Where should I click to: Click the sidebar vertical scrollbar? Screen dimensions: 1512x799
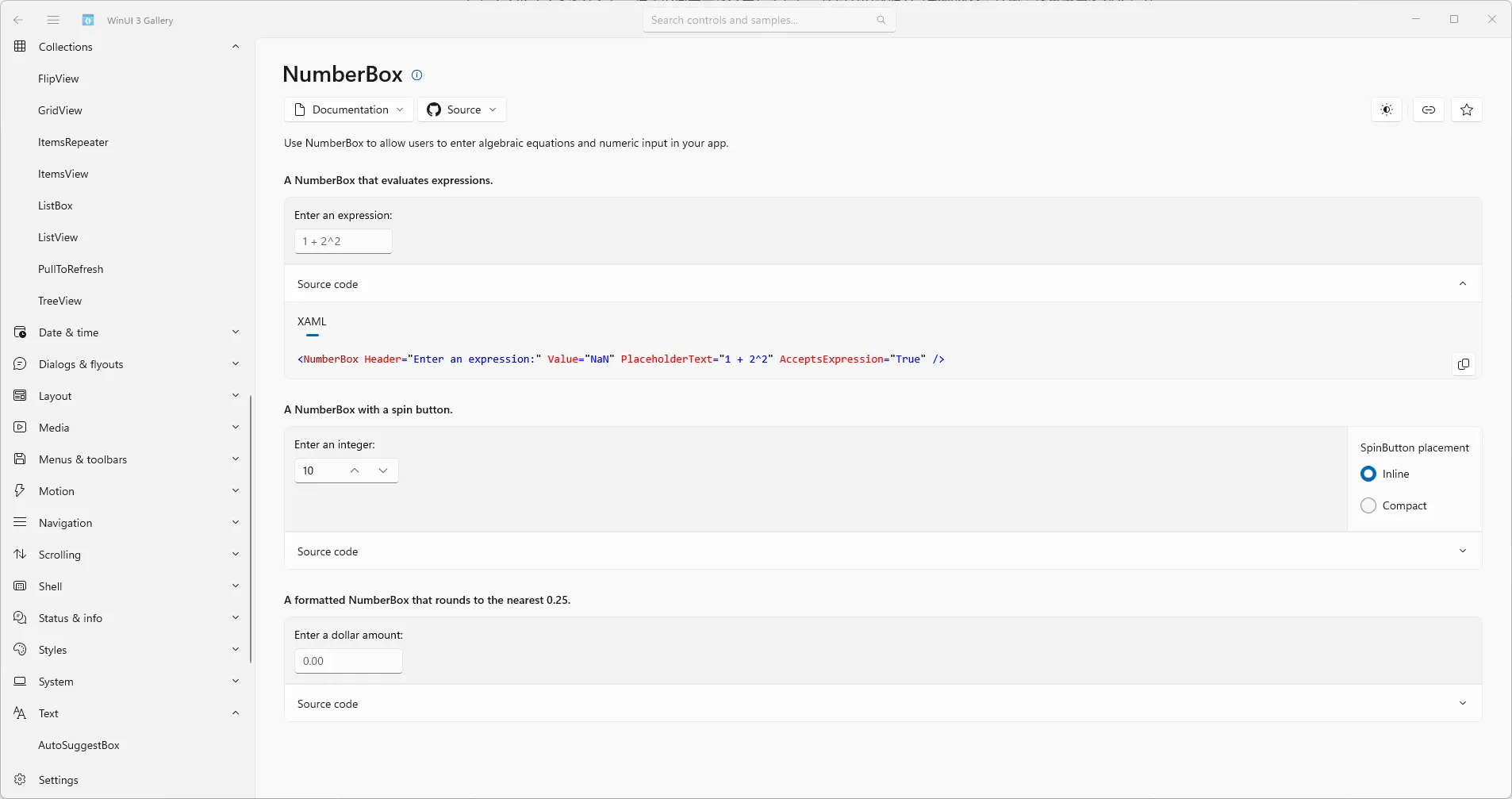(251, 529)
